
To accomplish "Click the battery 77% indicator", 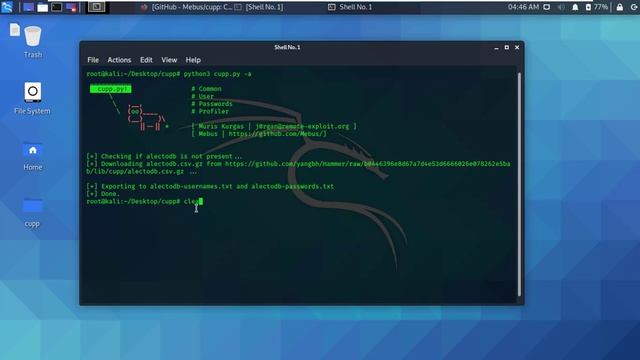I will click(x=597, y=7).
